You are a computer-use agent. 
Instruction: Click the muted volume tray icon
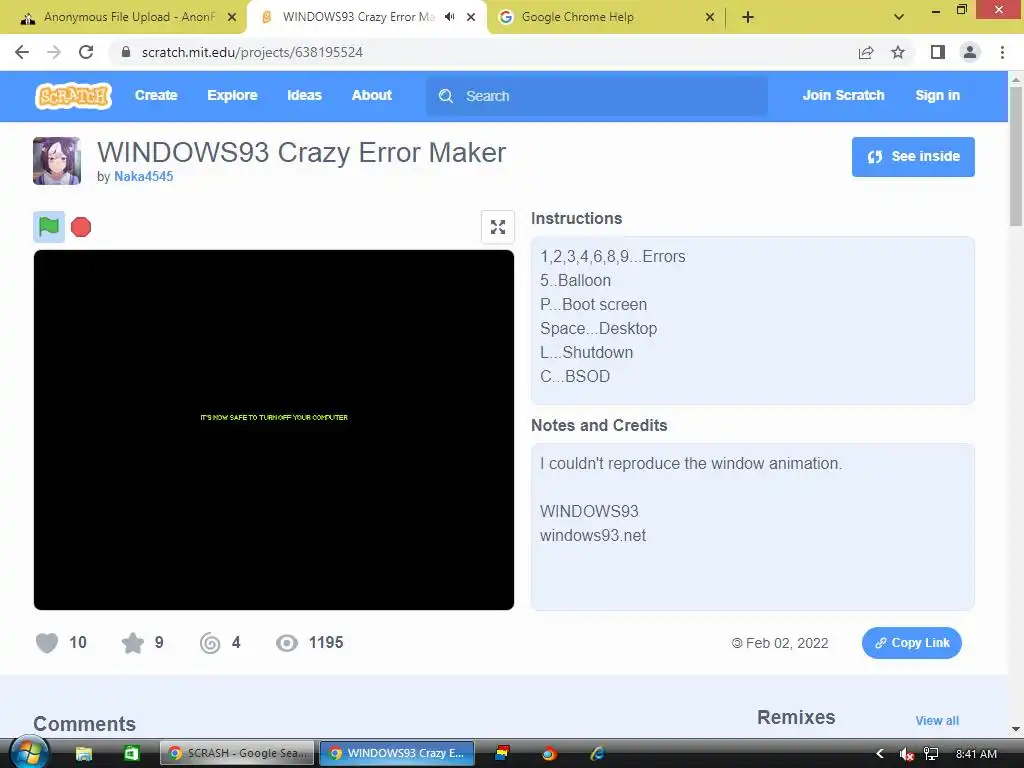(x=906, y=754)
